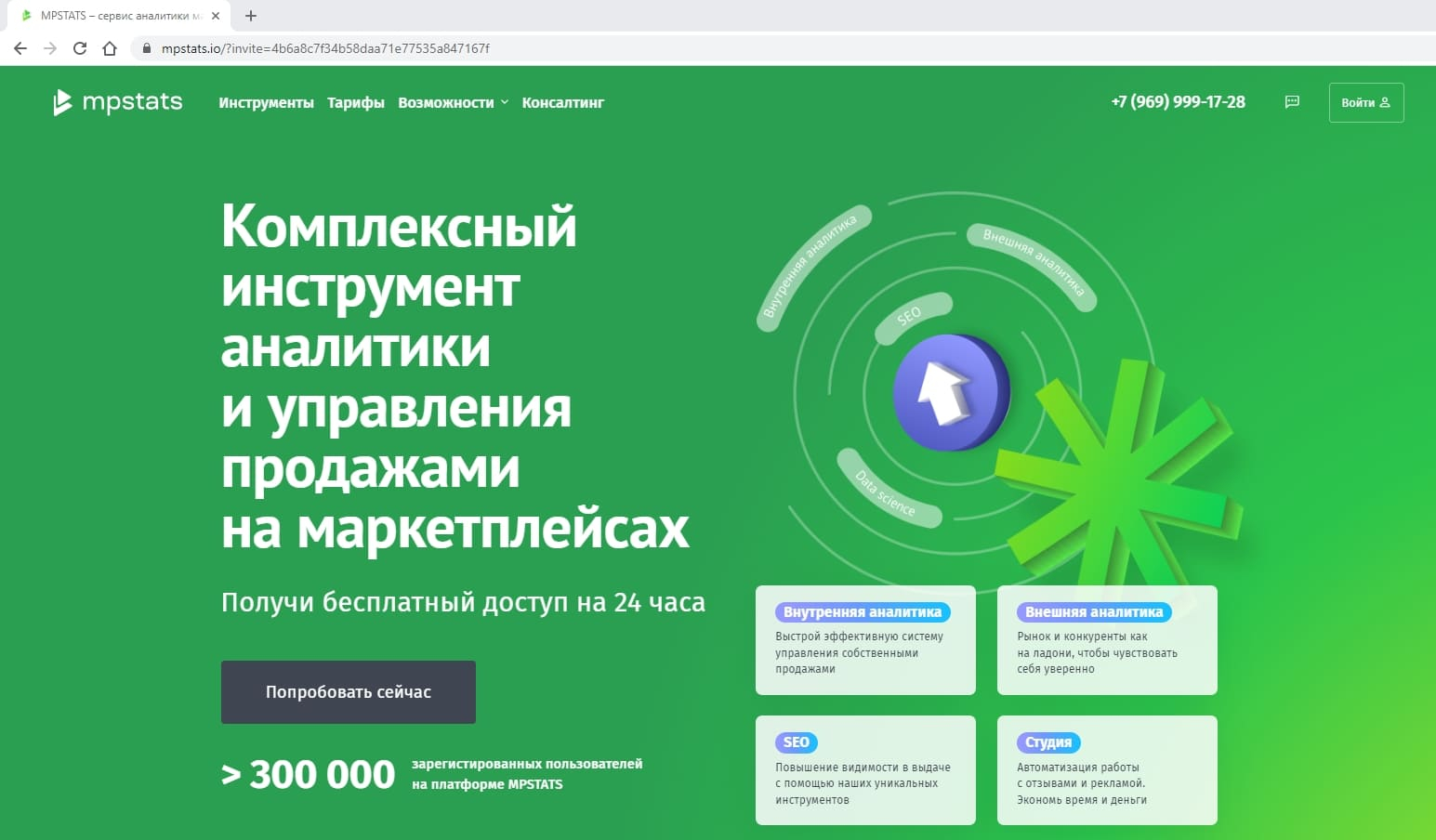Open the SEO card
The width and height of the screenshot is (1436, 840).
click(865, 770)
